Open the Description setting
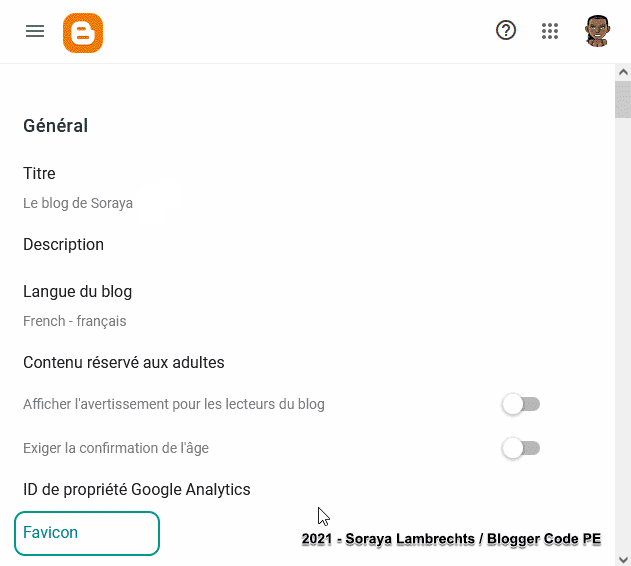This screenshot has height=566, width=631. 64,245
